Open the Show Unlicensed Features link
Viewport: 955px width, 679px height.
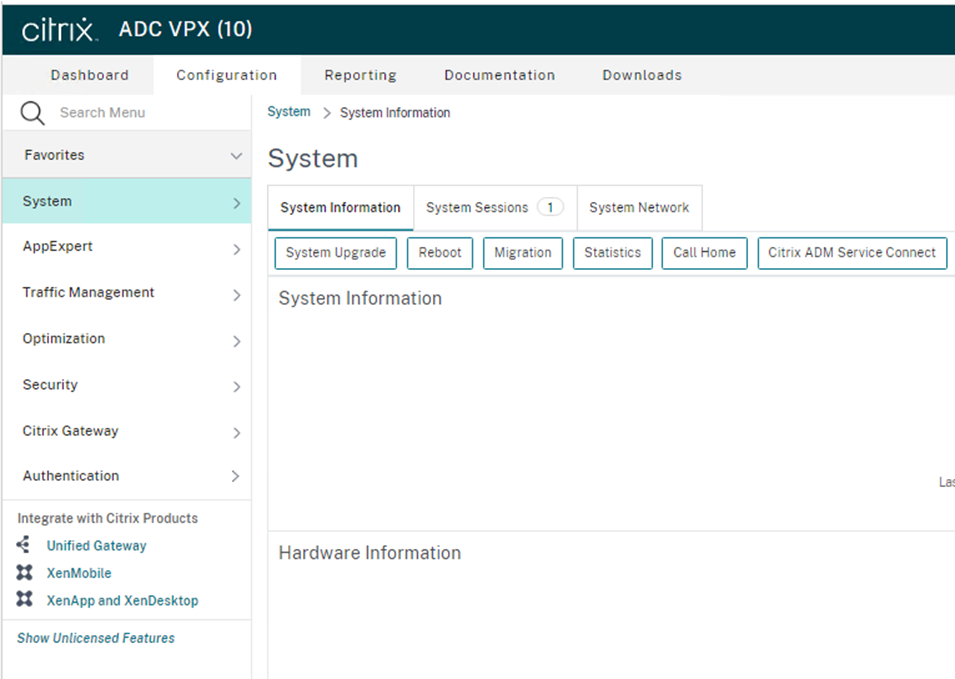[96, 638]
